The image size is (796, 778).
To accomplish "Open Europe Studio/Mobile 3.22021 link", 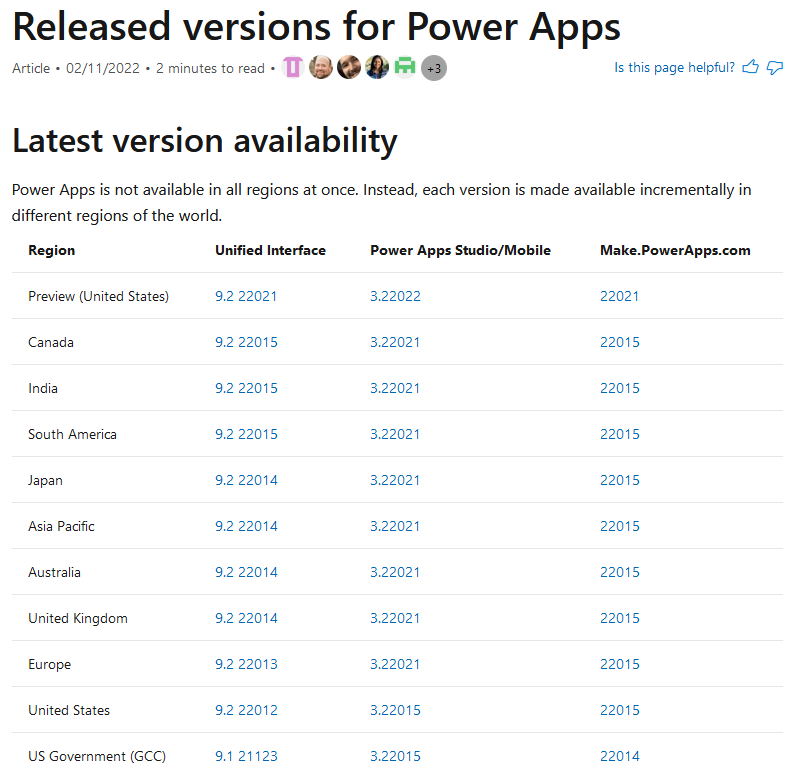I will click(395, 664).
